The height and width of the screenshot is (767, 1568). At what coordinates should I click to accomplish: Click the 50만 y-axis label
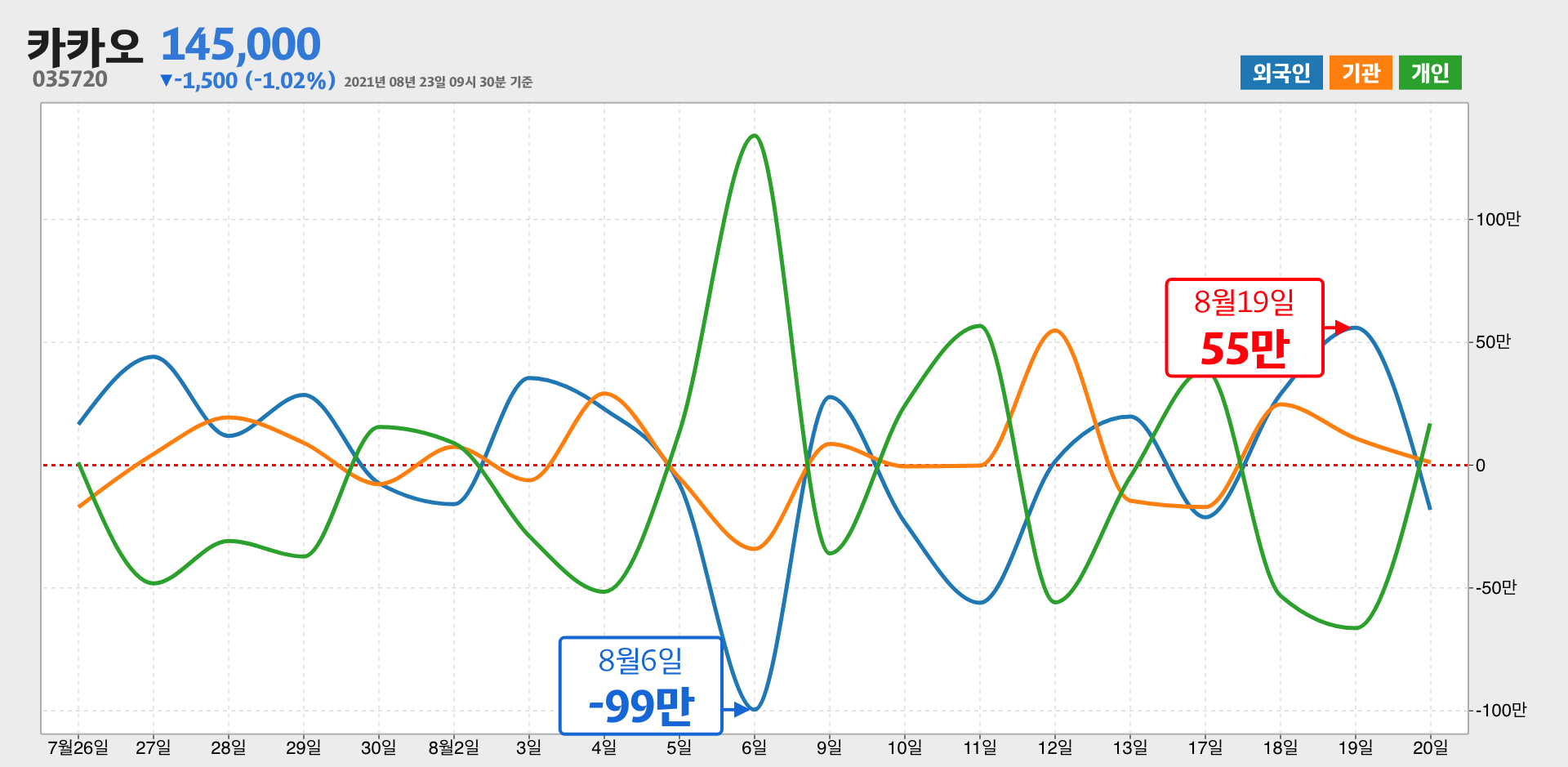[1493, 342]
